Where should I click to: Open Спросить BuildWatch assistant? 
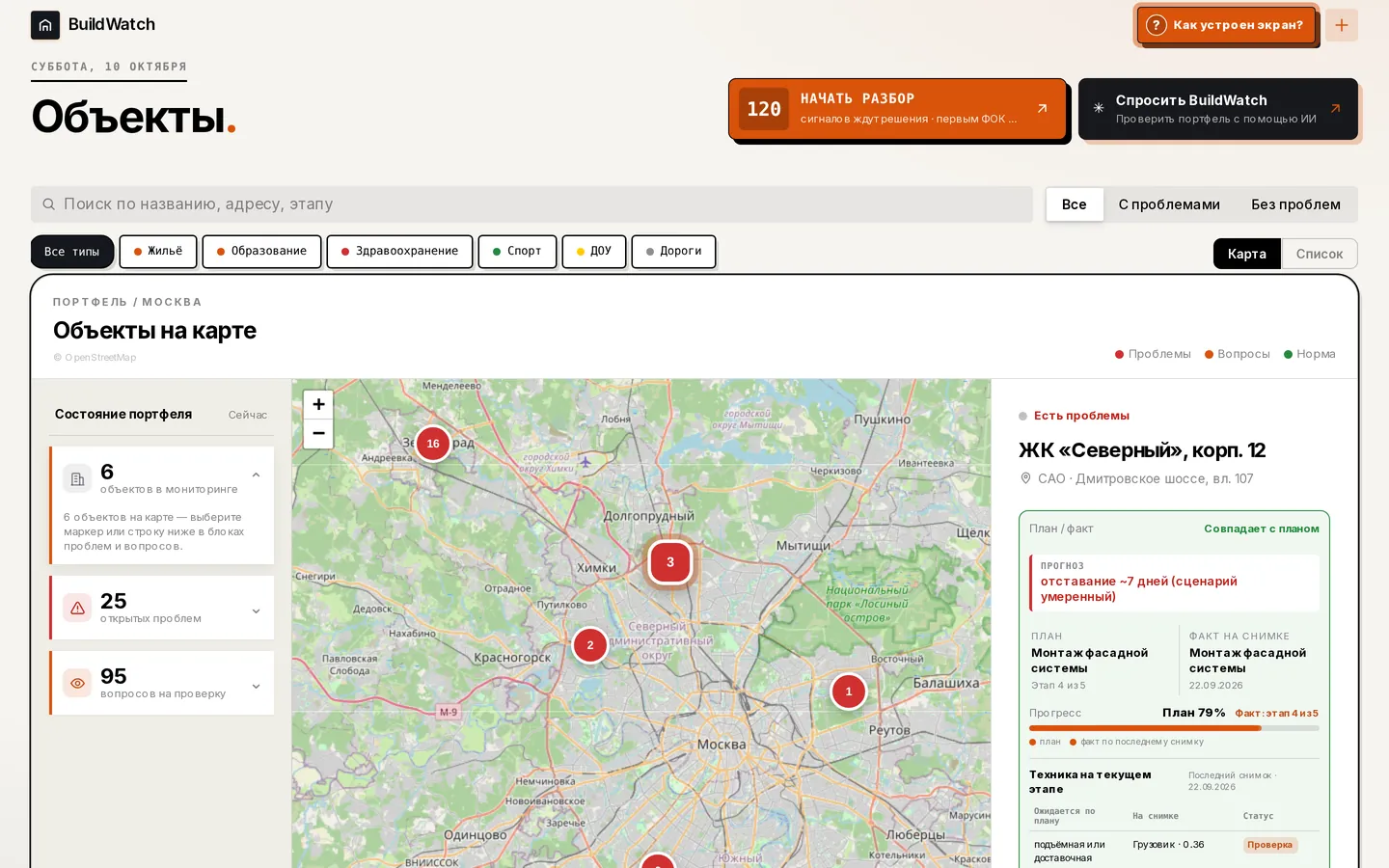[x=1217, y=109]
